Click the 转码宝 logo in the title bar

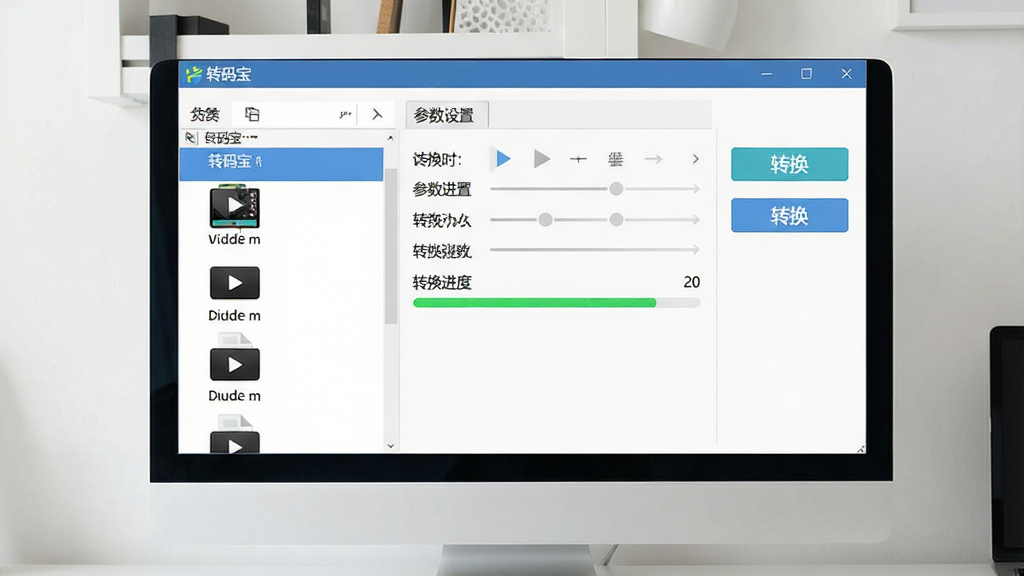[x=193, y=74]
